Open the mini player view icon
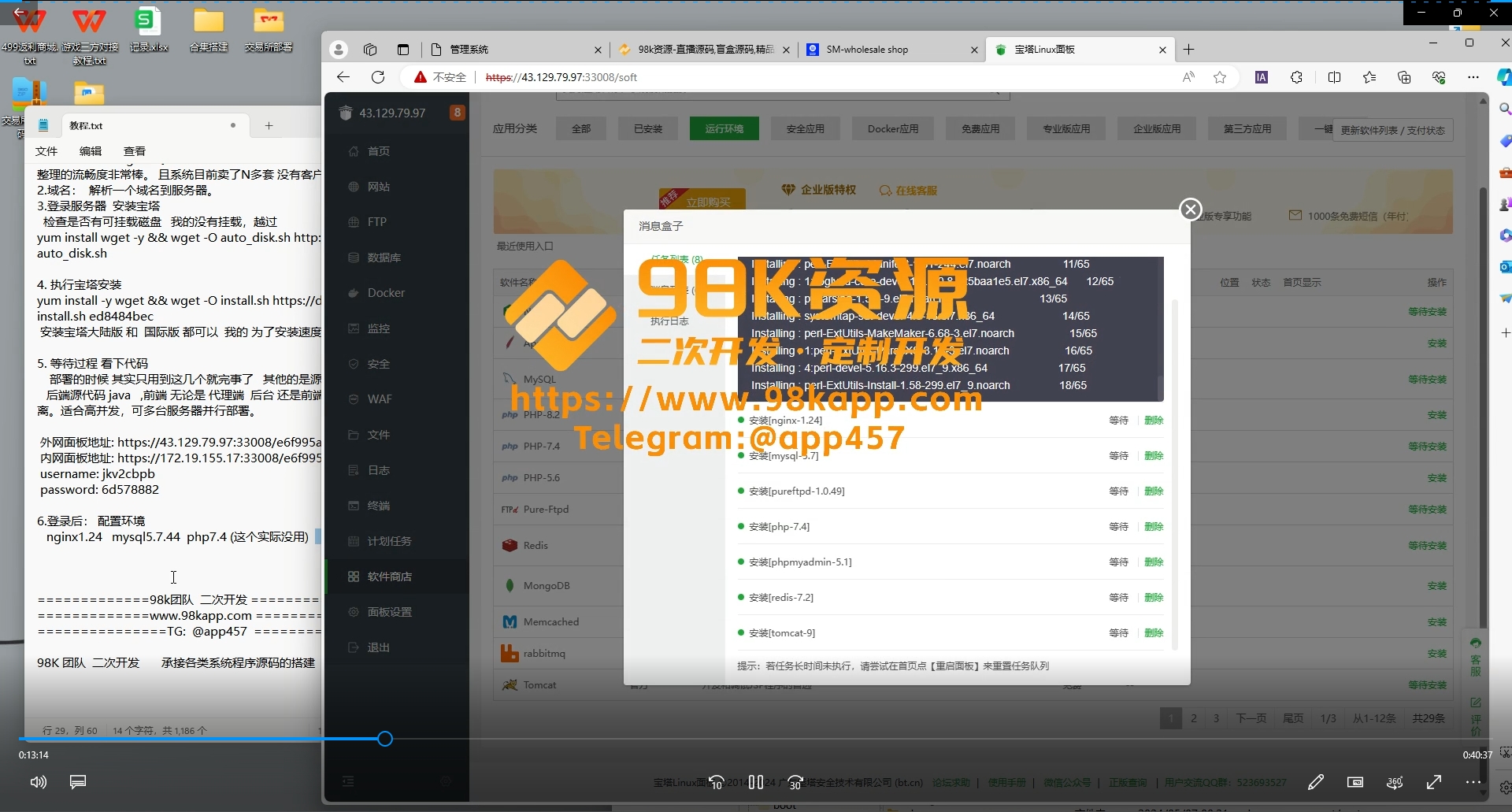Screen dimensions: 1512x812 pos(1355,782)
